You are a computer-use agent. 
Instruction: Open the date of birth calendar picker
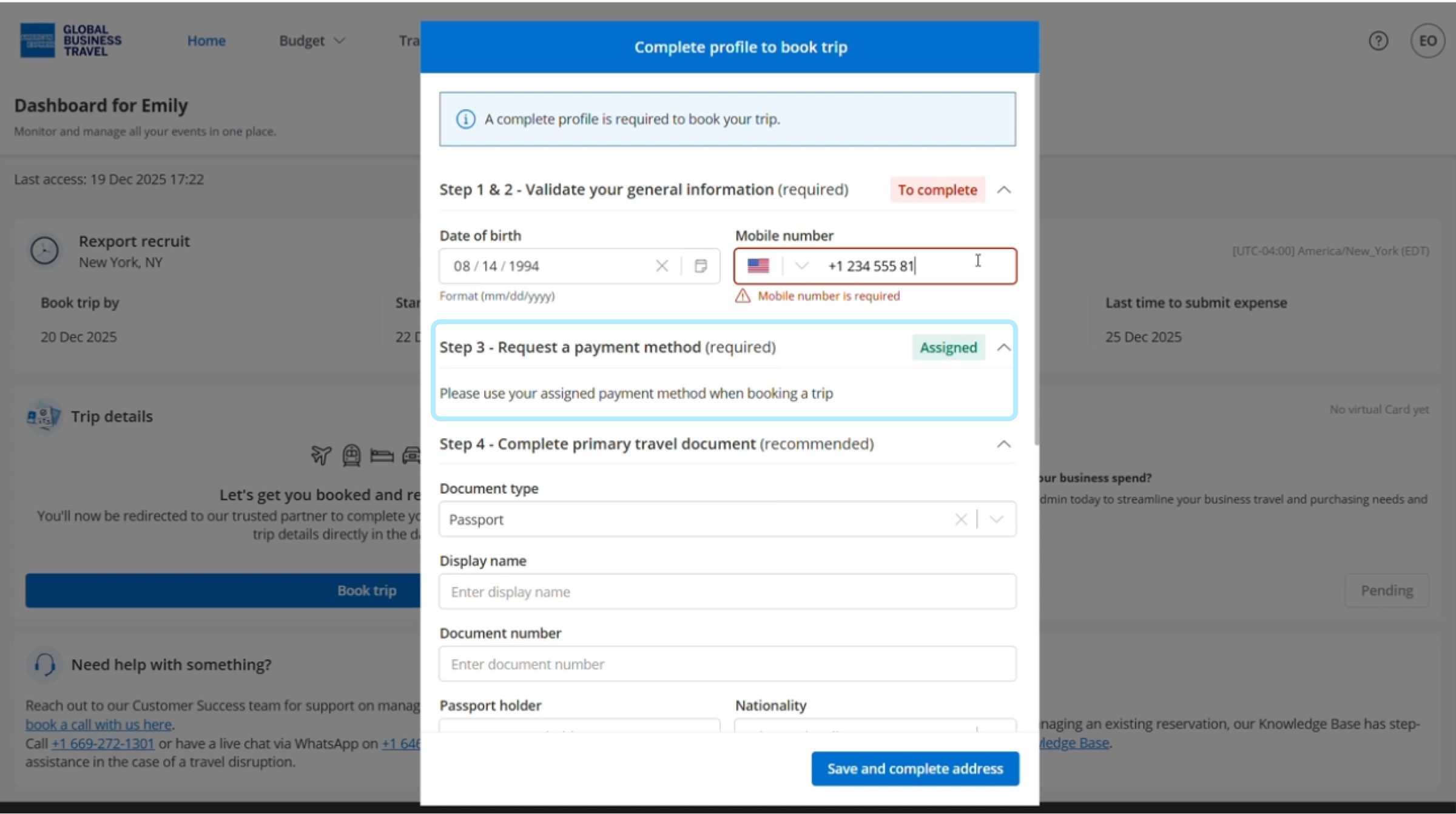701,266
